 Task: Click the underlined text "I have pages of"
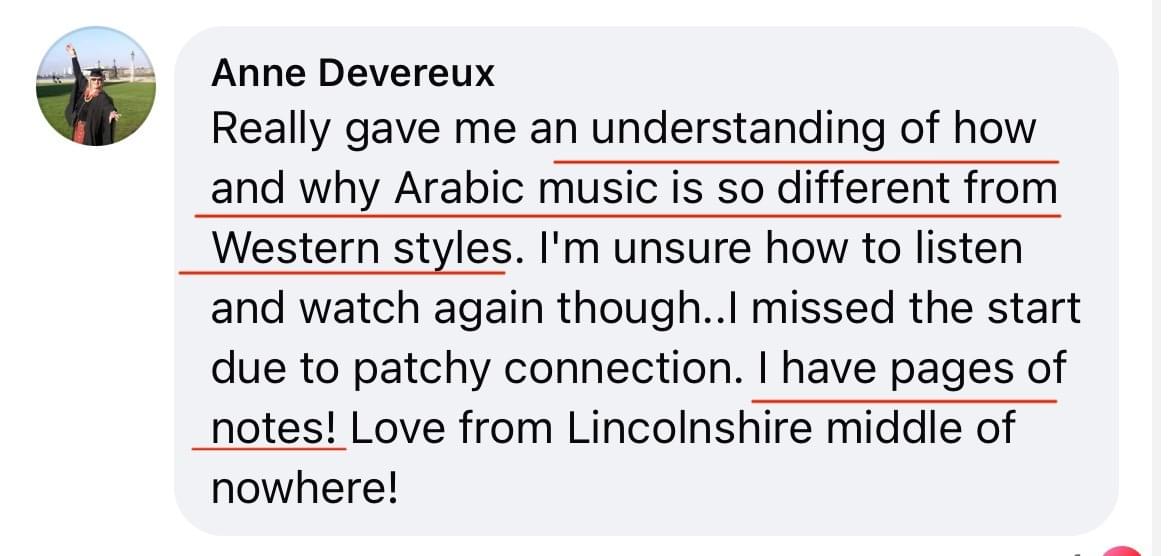click(911, 369)
